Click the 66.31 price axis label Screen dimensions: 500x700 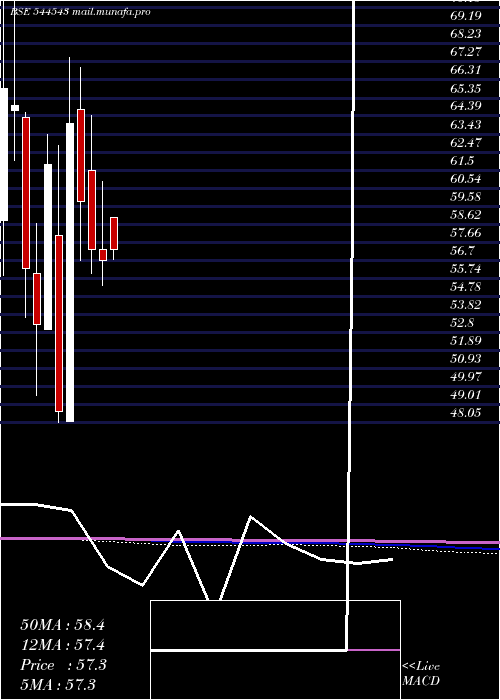(465, 70)
